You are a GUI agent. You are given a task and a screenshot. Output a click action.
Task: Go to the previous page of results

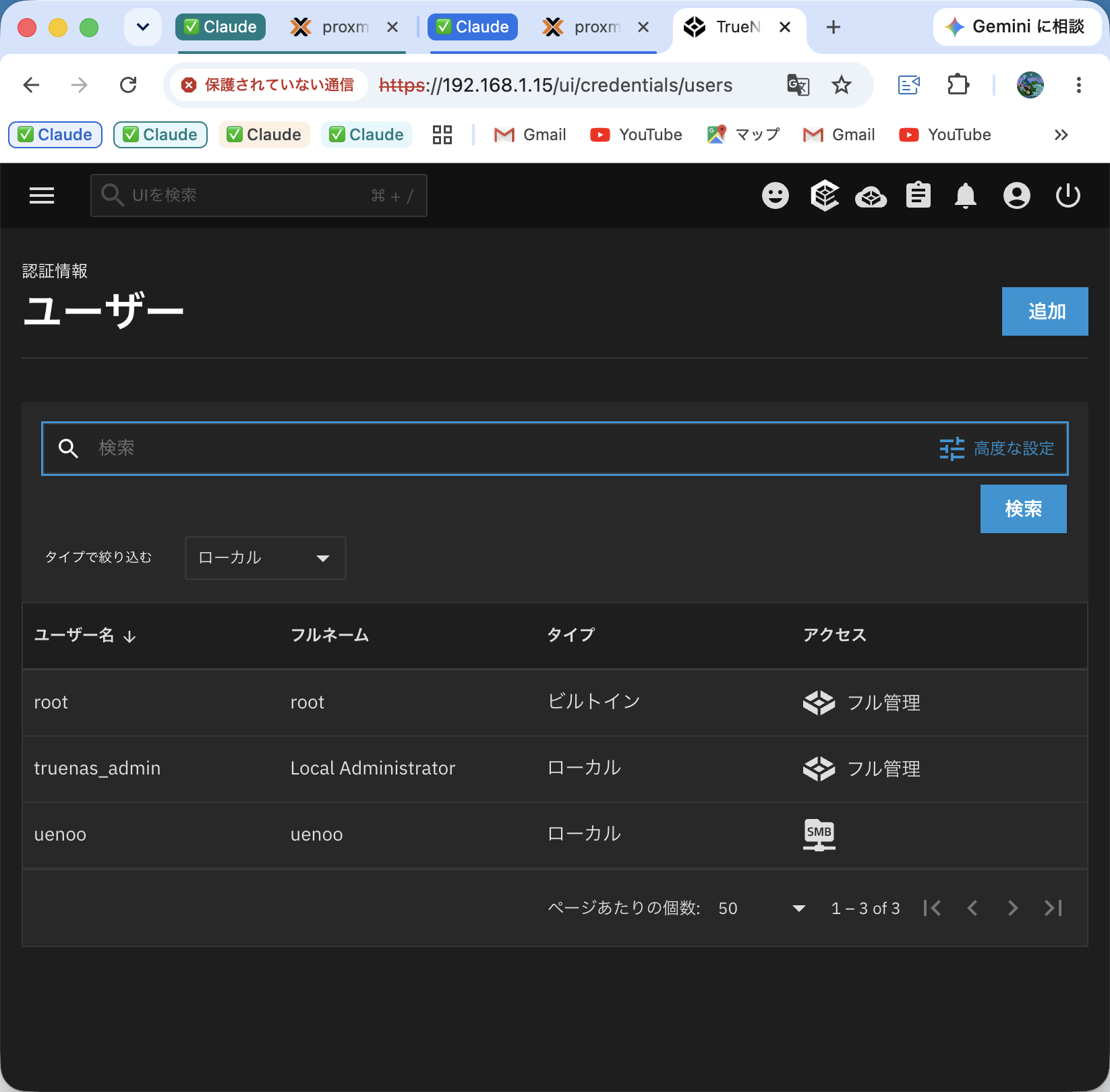972,908
